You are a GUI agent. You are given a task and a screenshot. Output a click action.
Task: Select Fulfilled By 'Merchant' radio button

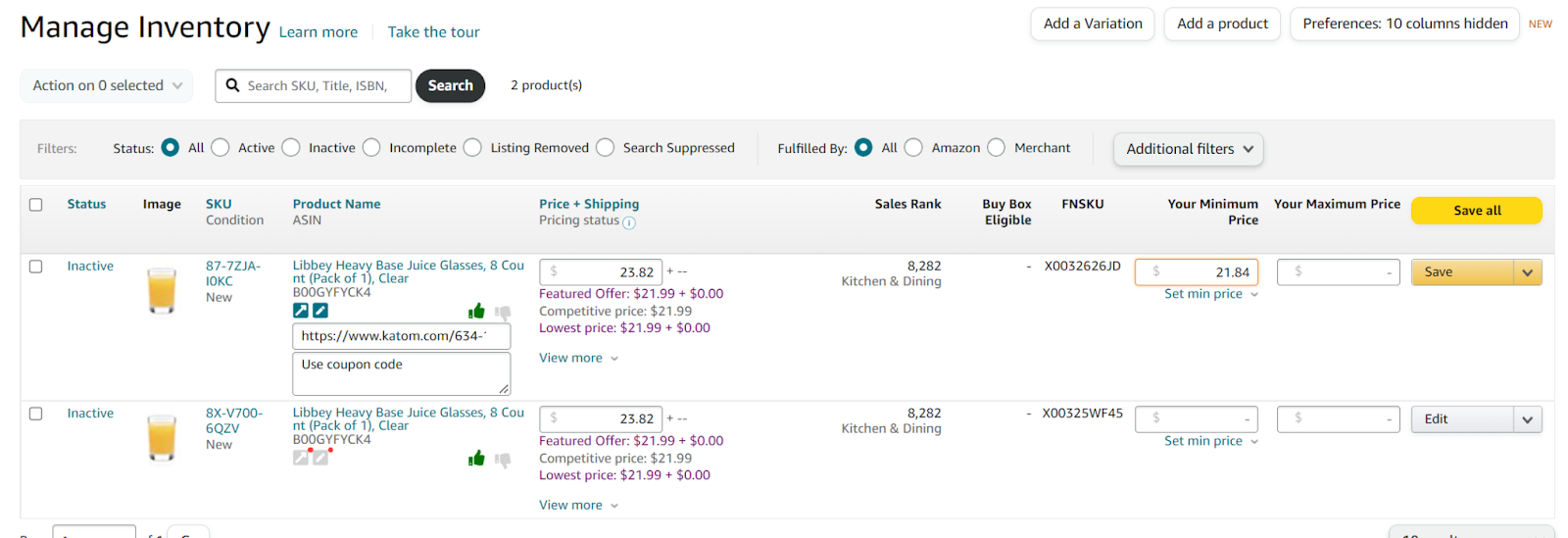pos(997,147)
